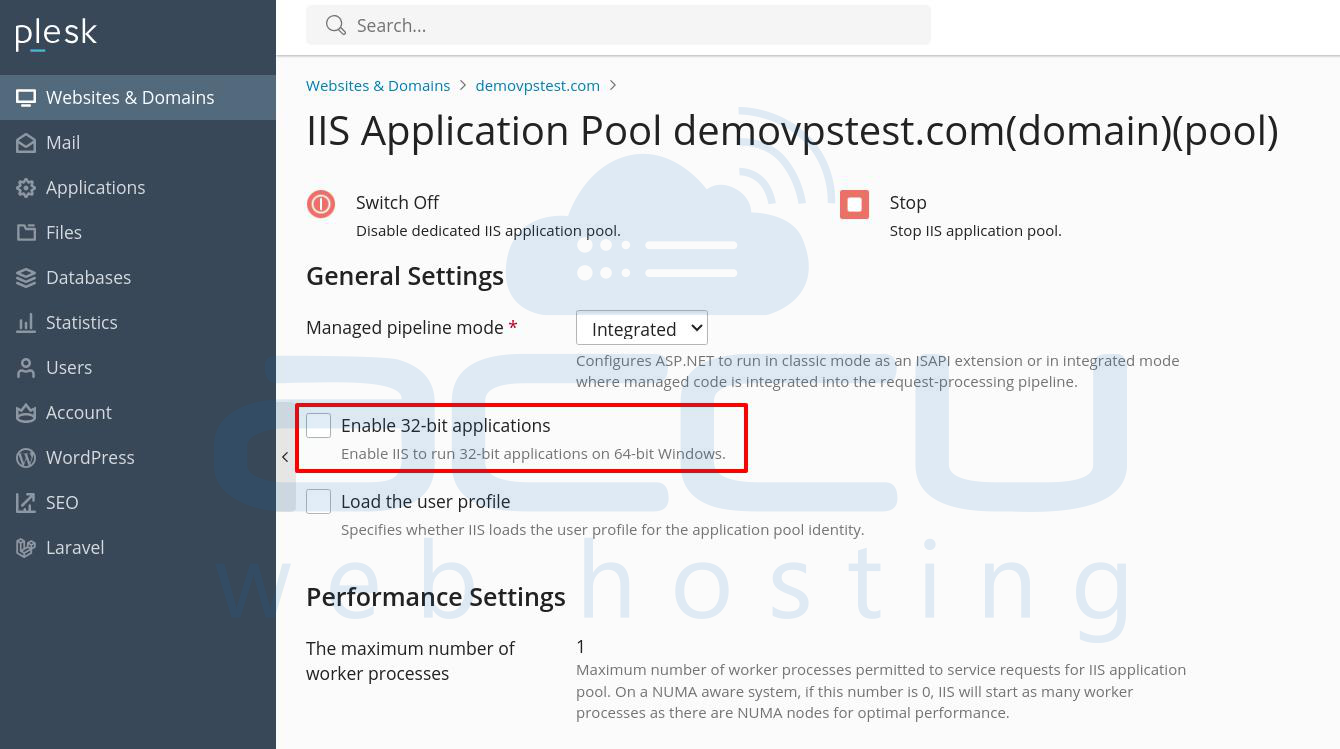Open SEO in the sidebar
The width and height of the screenshot is (1340, 749).
[x=138, y=503]
